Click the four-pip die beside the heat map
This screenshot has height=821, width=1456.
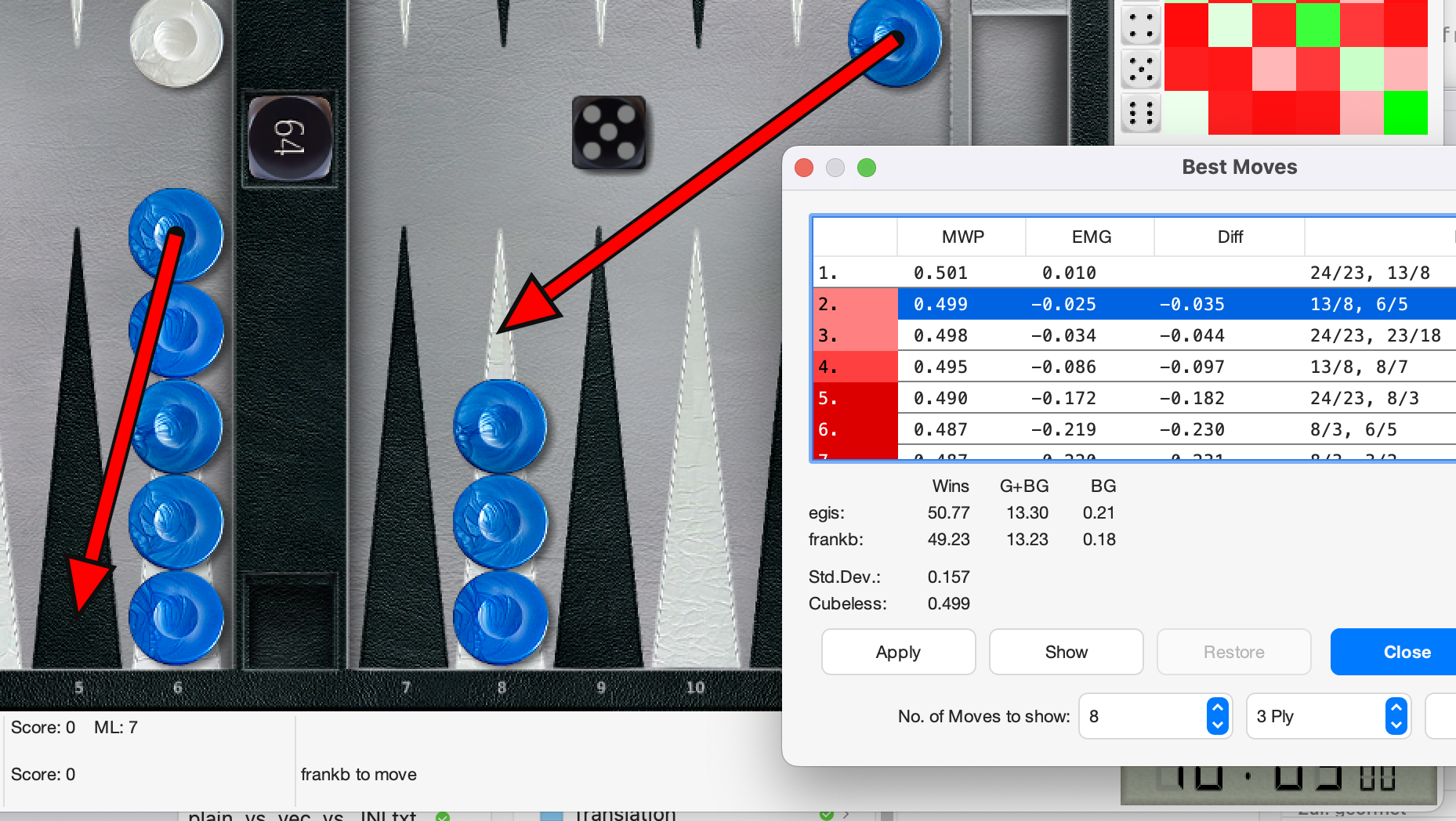pyautogui.click(x=1140, y=25)
